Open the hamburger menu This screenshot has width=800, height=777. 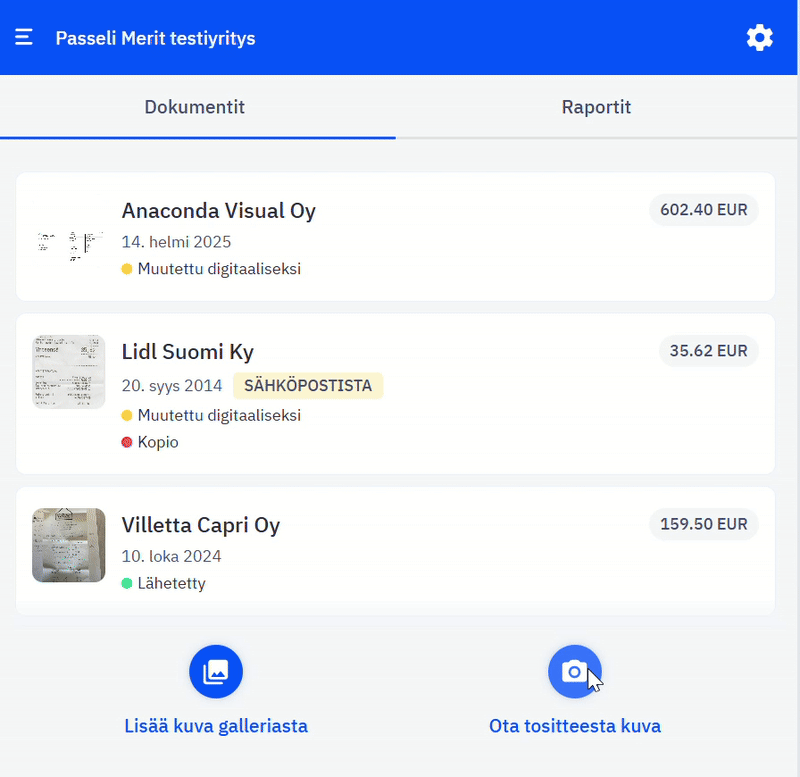coord(24,38)
